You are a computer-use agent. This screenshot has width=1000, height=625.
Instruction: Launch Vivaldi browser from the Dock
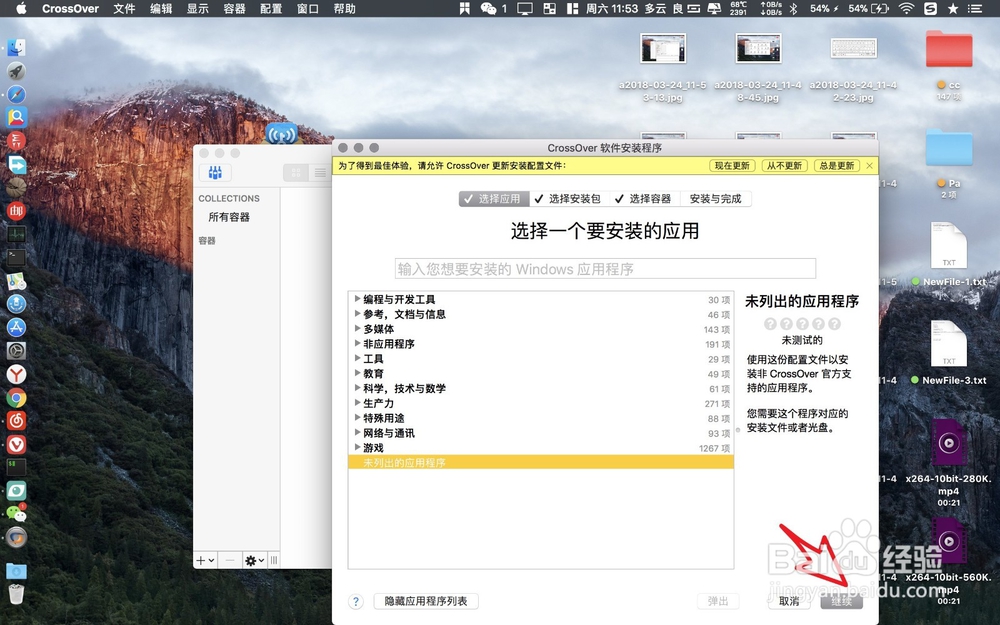[x=17, y=444]
